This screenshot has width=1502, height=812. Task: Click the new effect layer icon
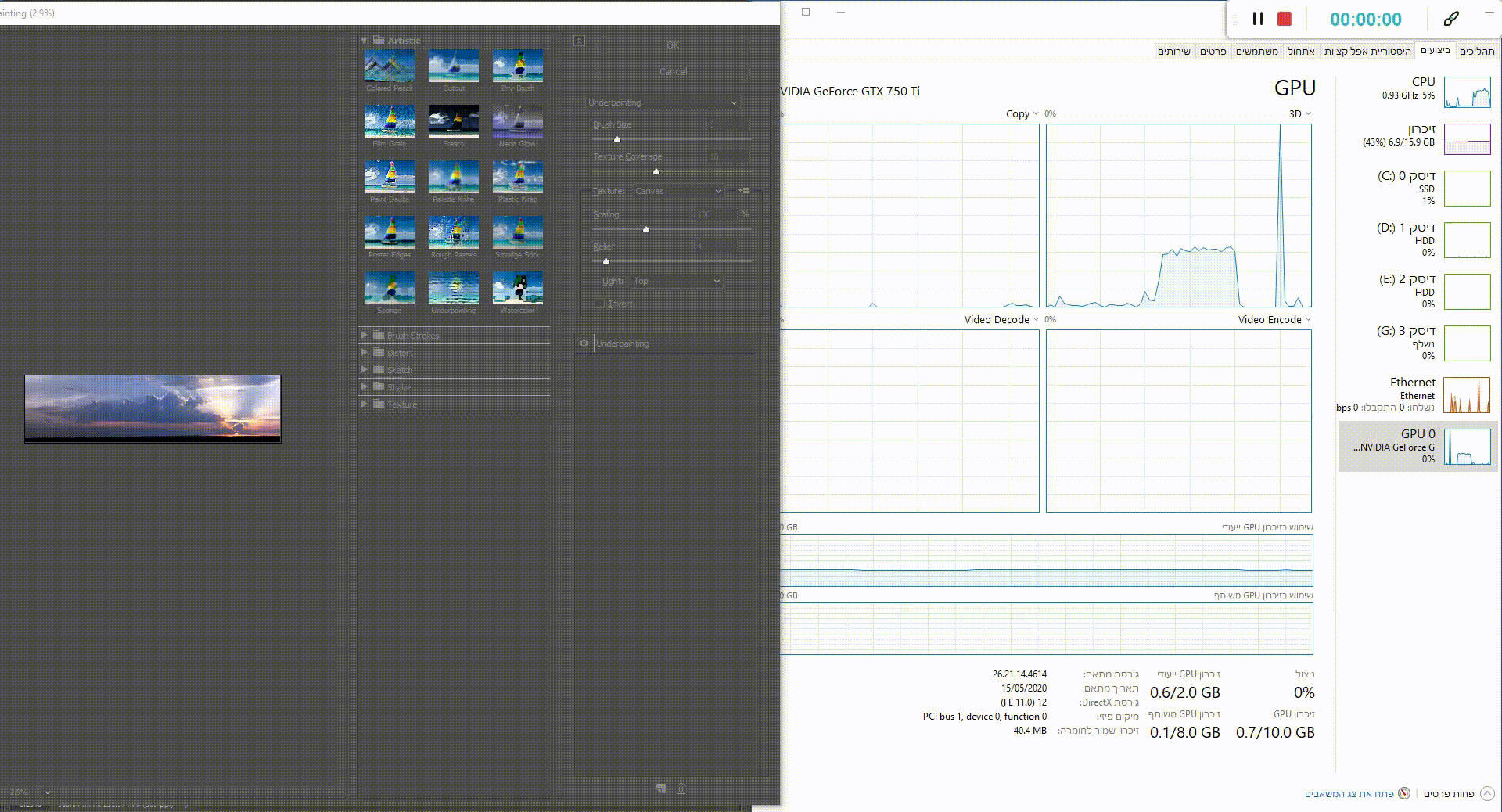[661, 789]
